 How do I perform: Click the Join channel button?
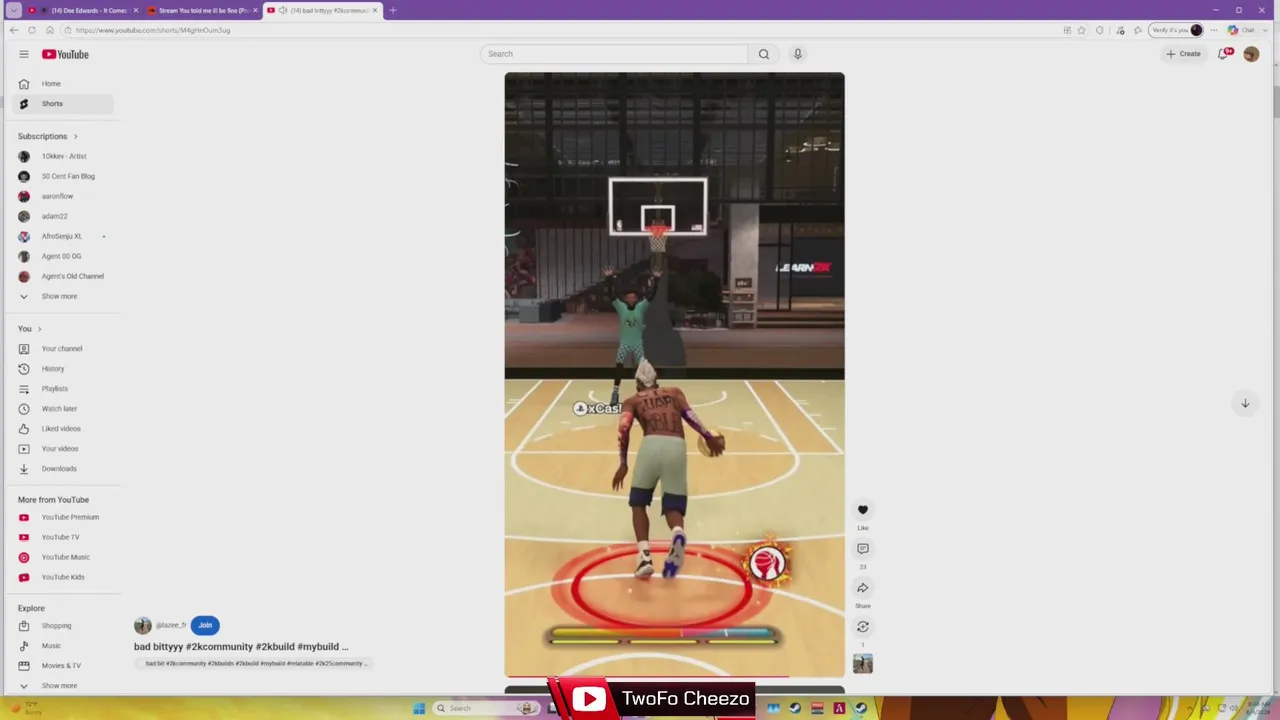pos(205,625)
